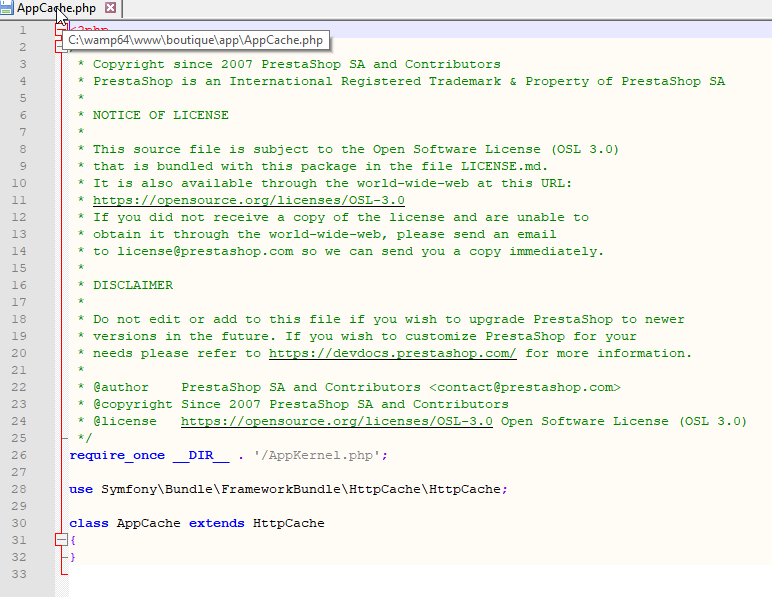Viewport: 772px width, 597px height.
Task: Open the OSL-3.0 license link on line 24
Action: pyautogui.click(x=337, y=421)
